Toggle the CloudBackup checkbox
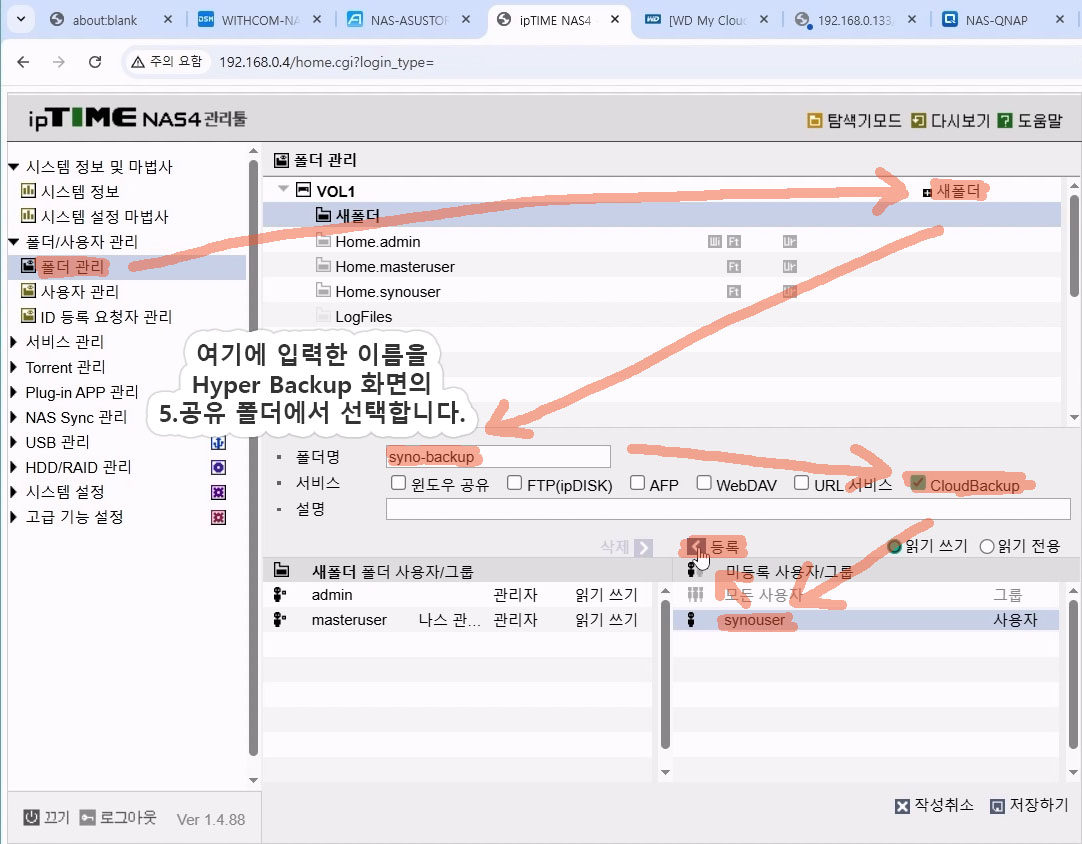The width and height of the screenshot is (1082, 844). pyautogui.click(x=918, y=484)
